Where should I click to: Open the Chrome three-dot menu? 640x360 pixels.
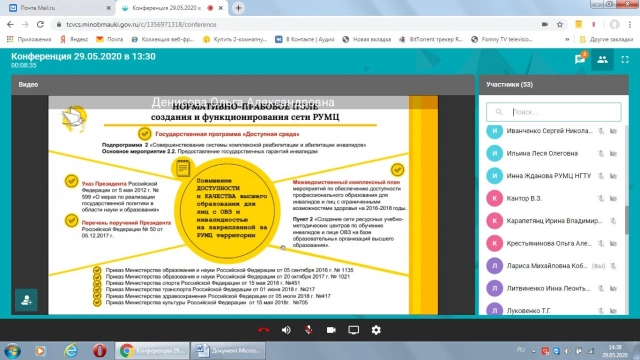tap(630, 24)
